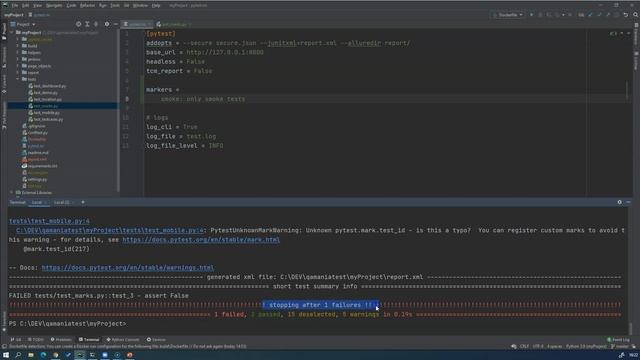The image size is (640, 360).
Task: Click the Expand All icon in Project panel
Action: click(87, 24)
